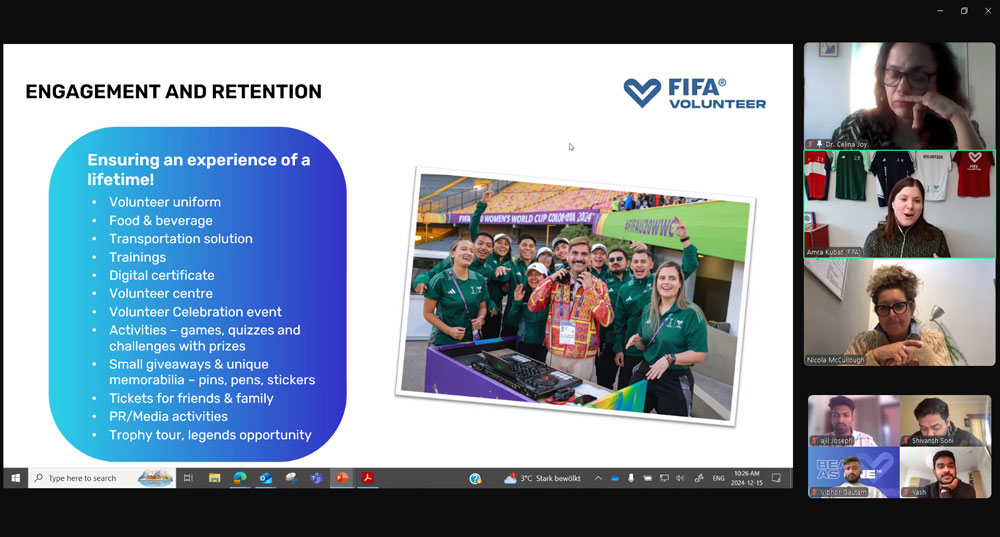This screenshot has width=1000, height=537.
Task: Open PowerPoint from the taskbar
Action: 342,478
